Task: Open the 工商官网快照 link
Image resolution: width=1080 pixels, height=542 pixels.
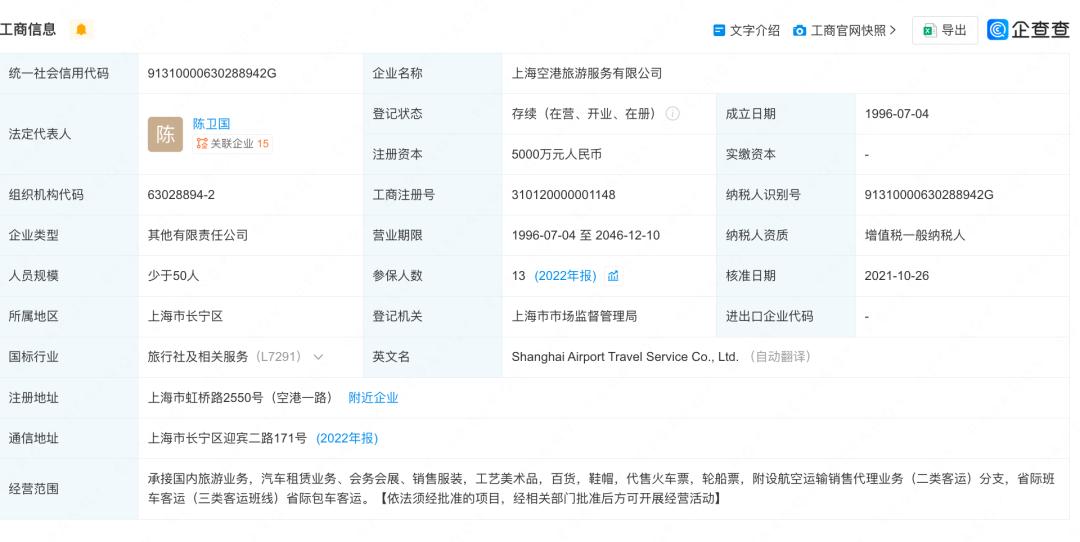Action: [x=849, y=30]
